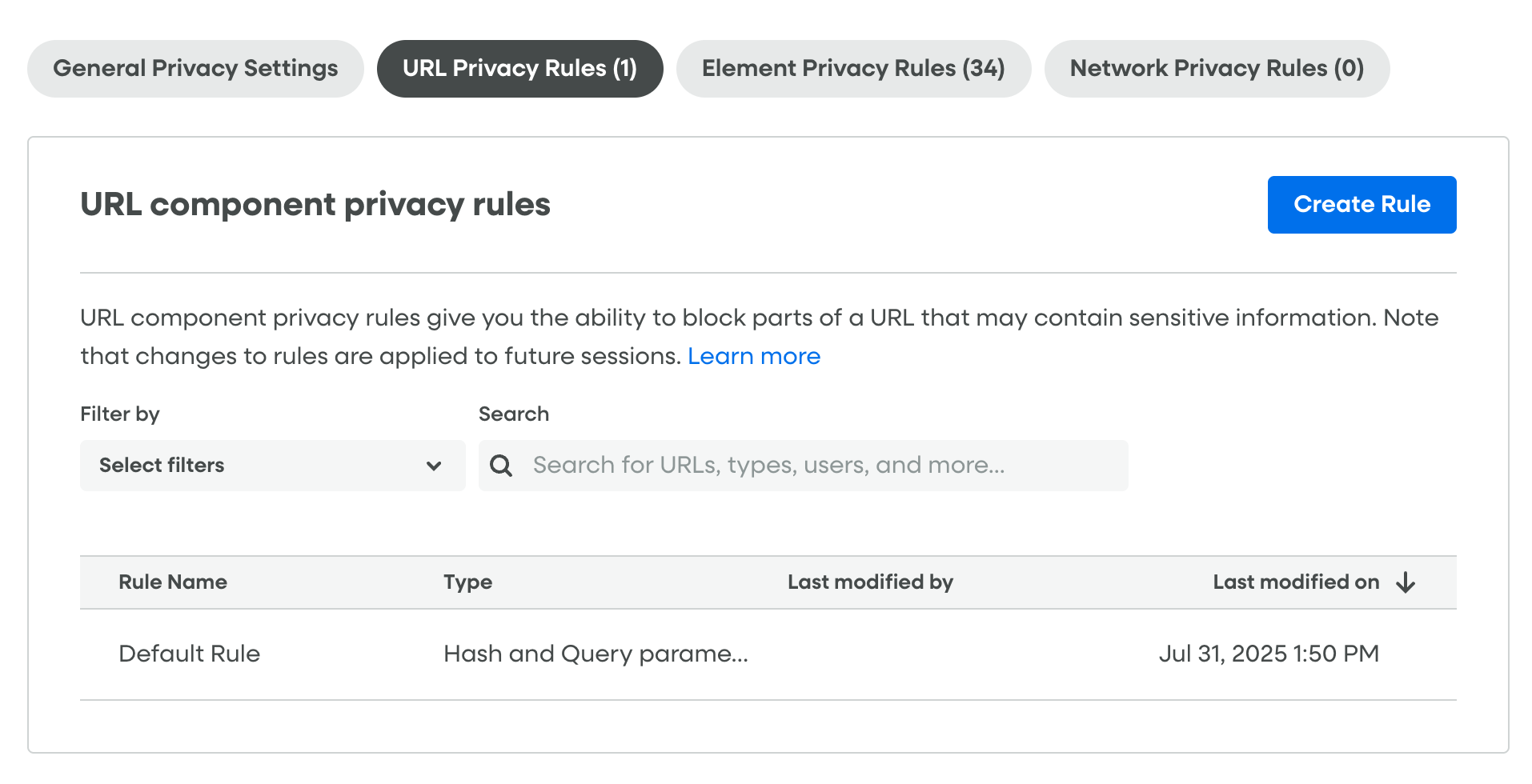Screen dimensions: 1532x784
Task: Open the Element Privacy Rules tab
Action: [x=853, y=69]
